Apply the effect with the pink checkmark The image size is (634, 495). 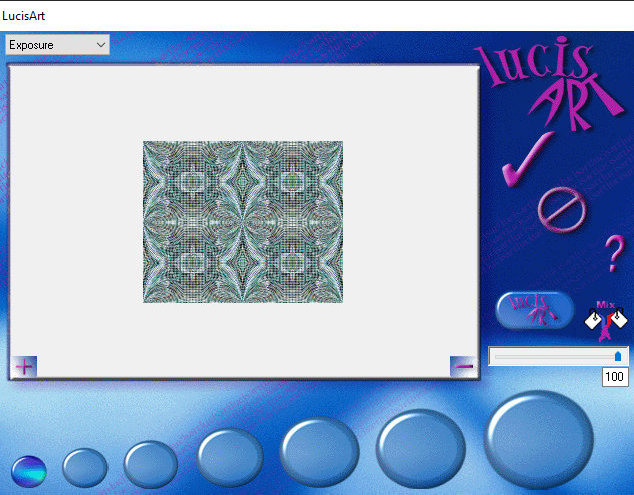525,158
